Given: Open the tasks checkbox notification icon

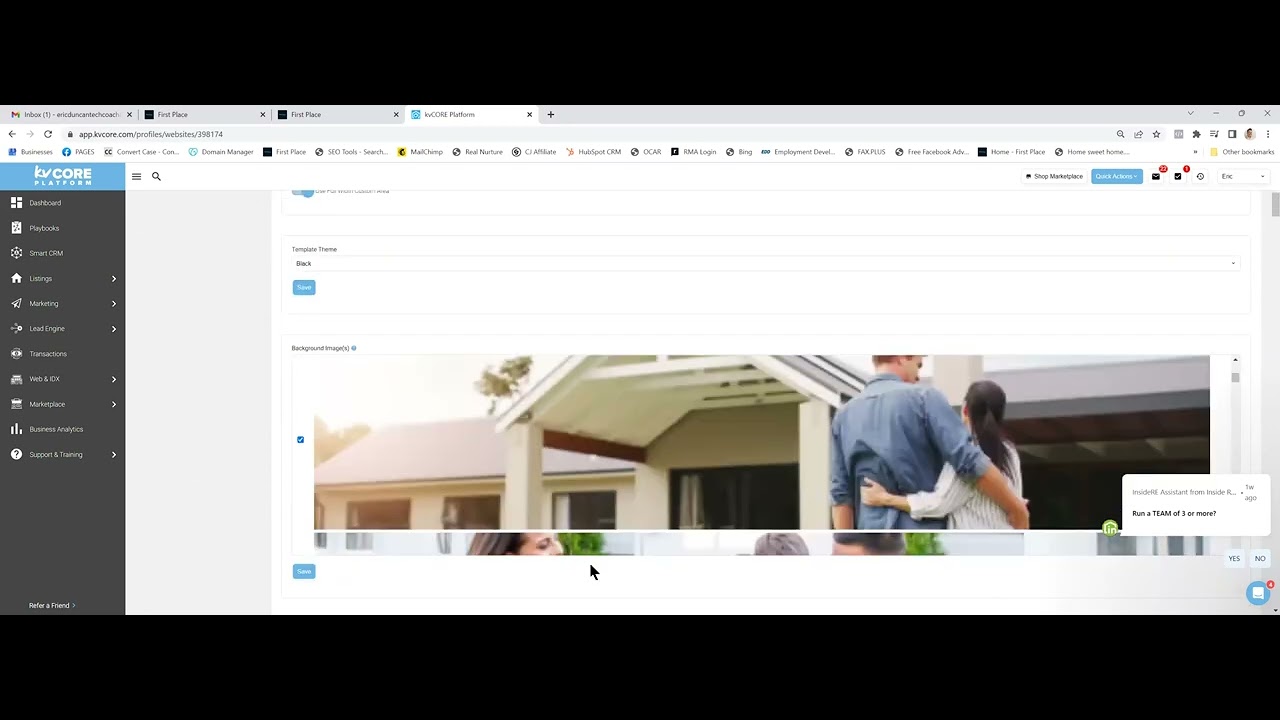Looking at the screenshot, I should click(x=1178, y=176).
